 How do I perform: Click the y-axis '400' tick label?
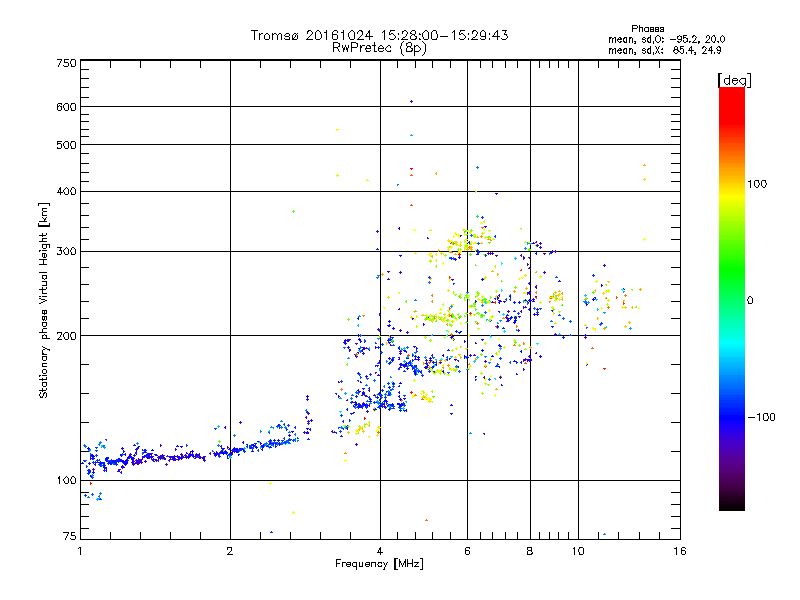point(66,191)
